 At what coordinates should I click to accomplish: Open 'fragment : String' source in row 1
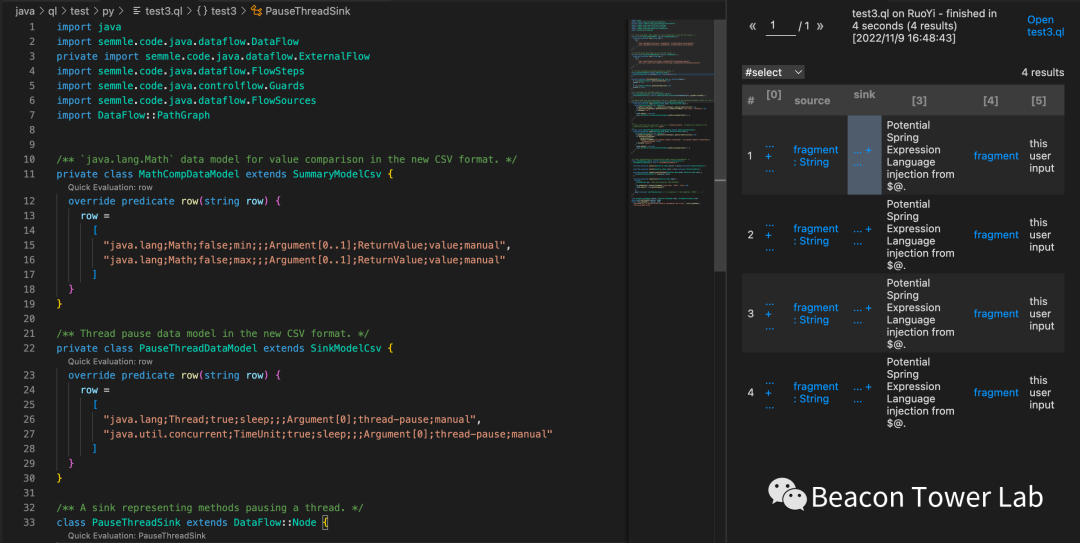pyautogui.click(x=815, y=156)
